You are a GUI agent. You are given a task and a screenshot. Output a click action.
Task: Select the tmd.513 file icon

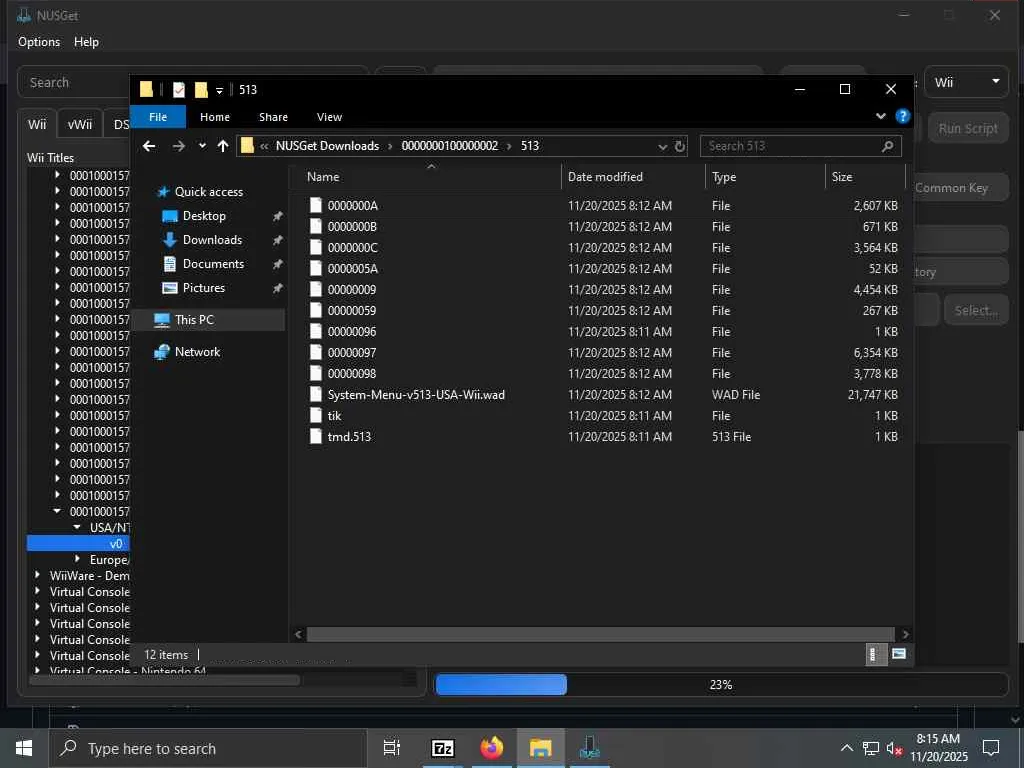[x=315, y=436]
